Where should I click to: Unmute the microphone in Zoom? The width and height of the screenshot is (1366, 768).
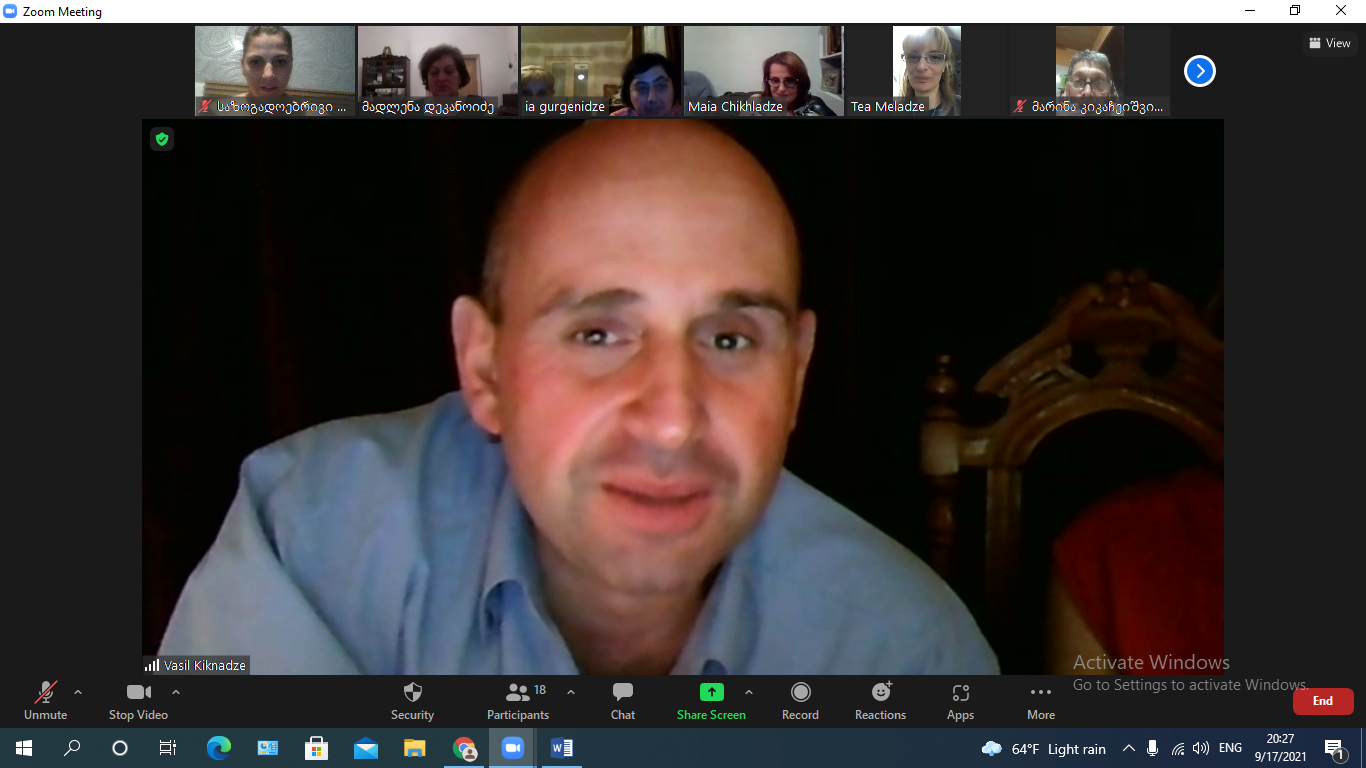point(45,700)
